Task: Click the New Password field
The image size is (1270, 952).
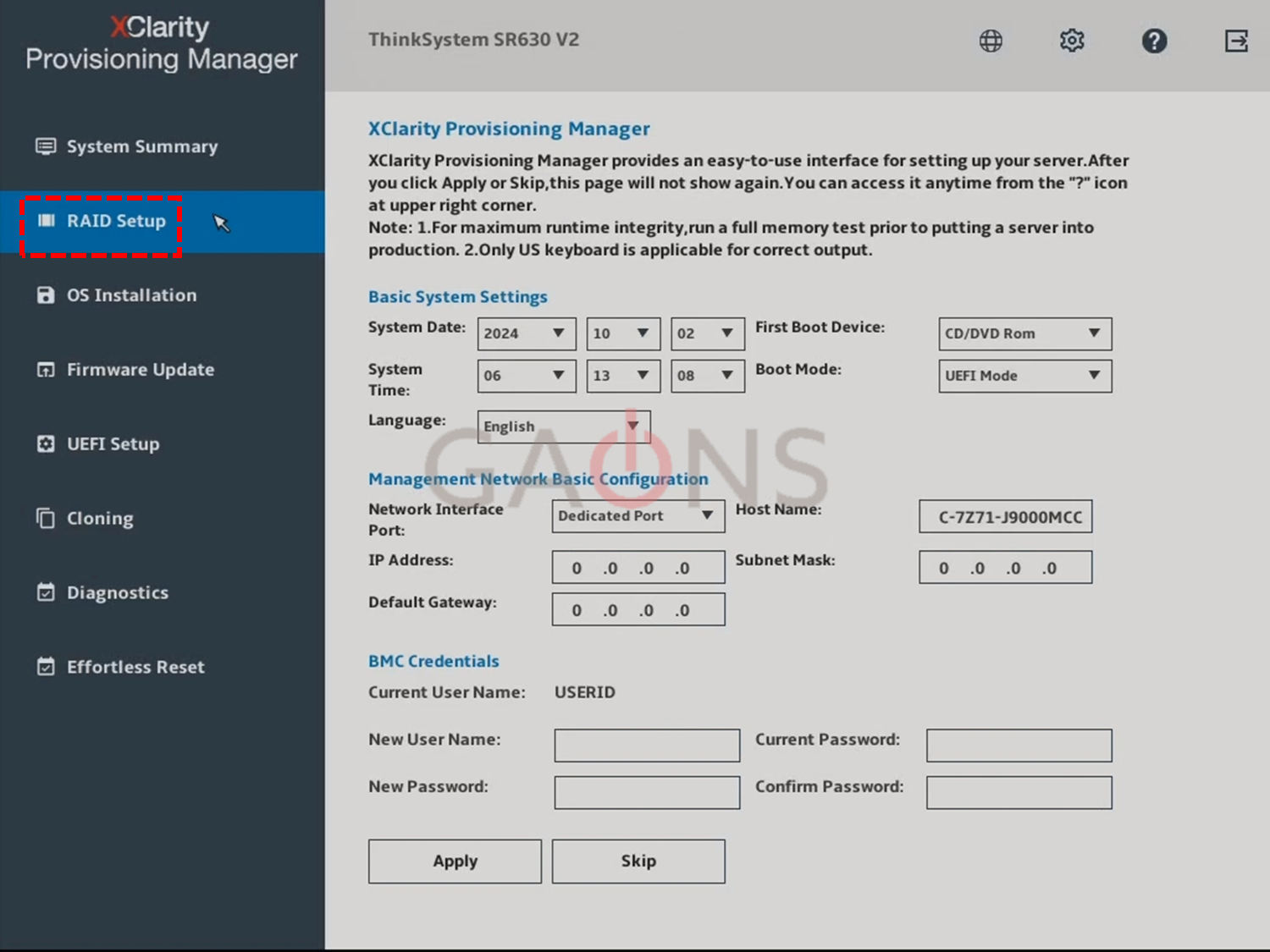Action: 647,793
